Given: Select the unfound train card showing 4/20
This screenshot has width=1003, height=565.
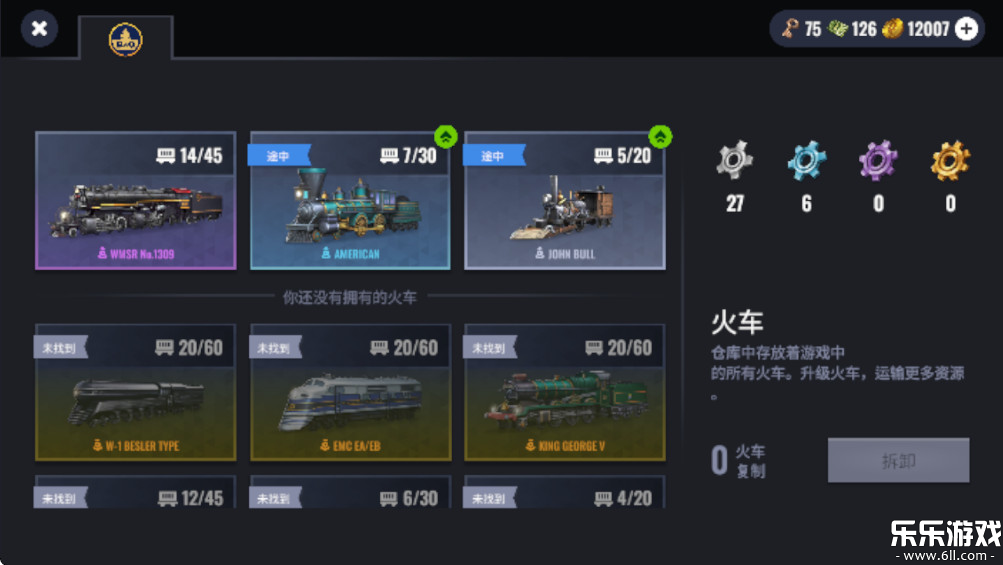Looking at the screenshot, I should pyautogui.click(x=565, y=492).
